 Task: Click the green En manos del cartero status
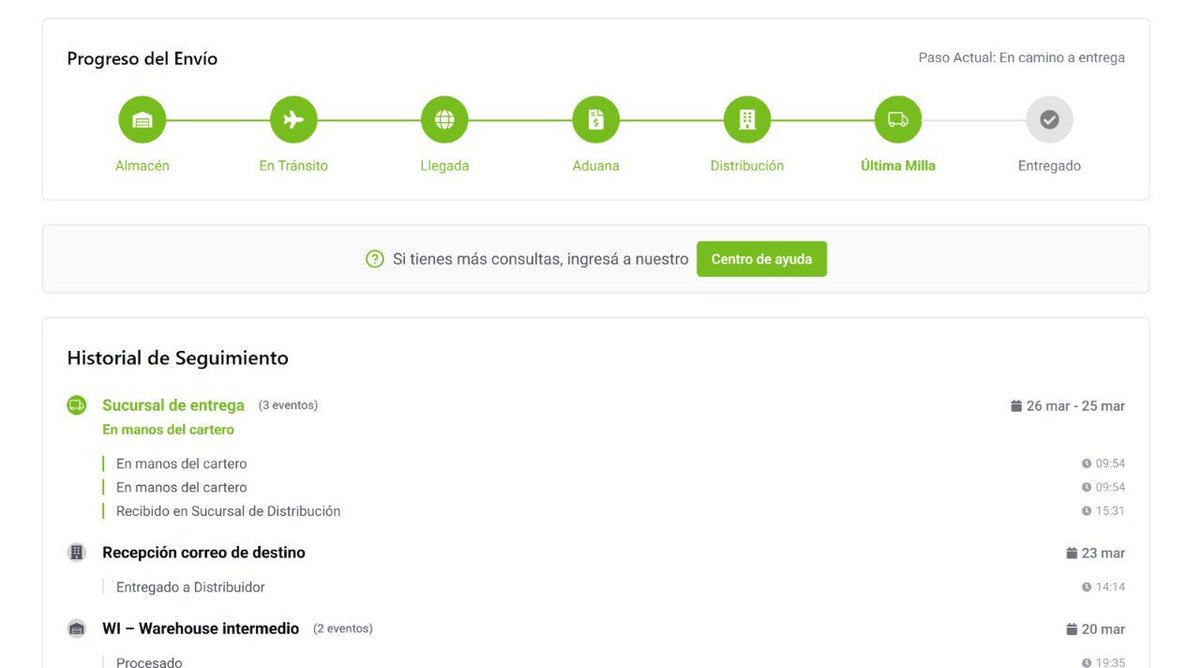point(168,430)
